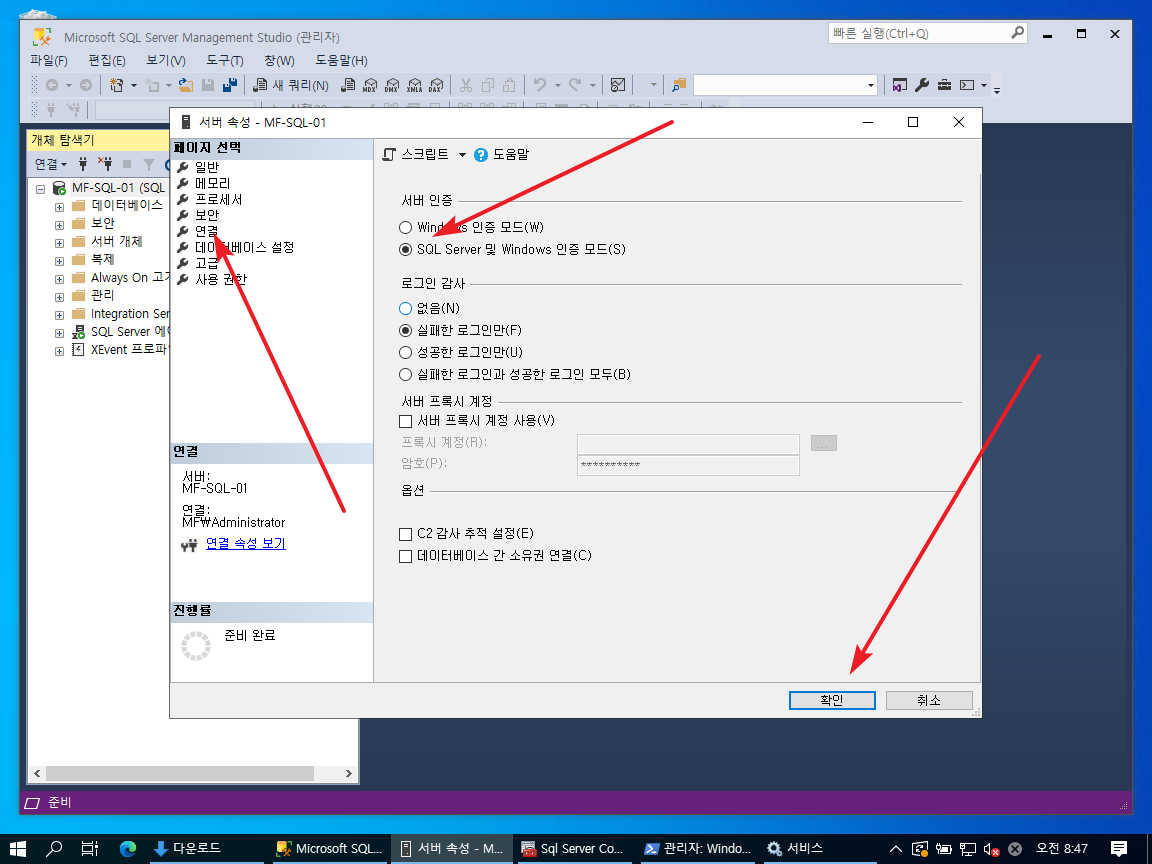Click the Find in Files icon
This screenshot has width=1152, height=864.
(679, 85)
